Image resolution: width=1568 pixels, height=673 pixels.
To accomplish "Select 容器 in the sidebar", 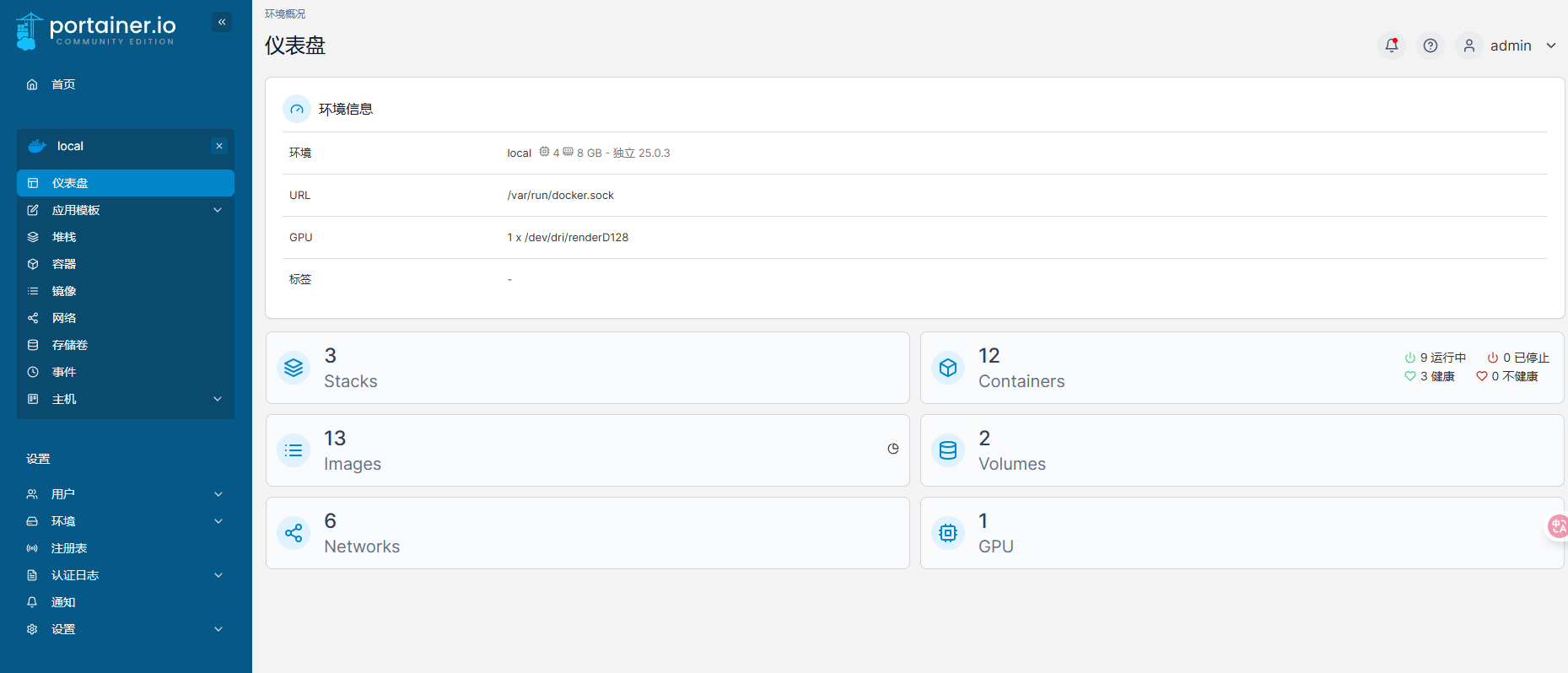I will point(64,264).
